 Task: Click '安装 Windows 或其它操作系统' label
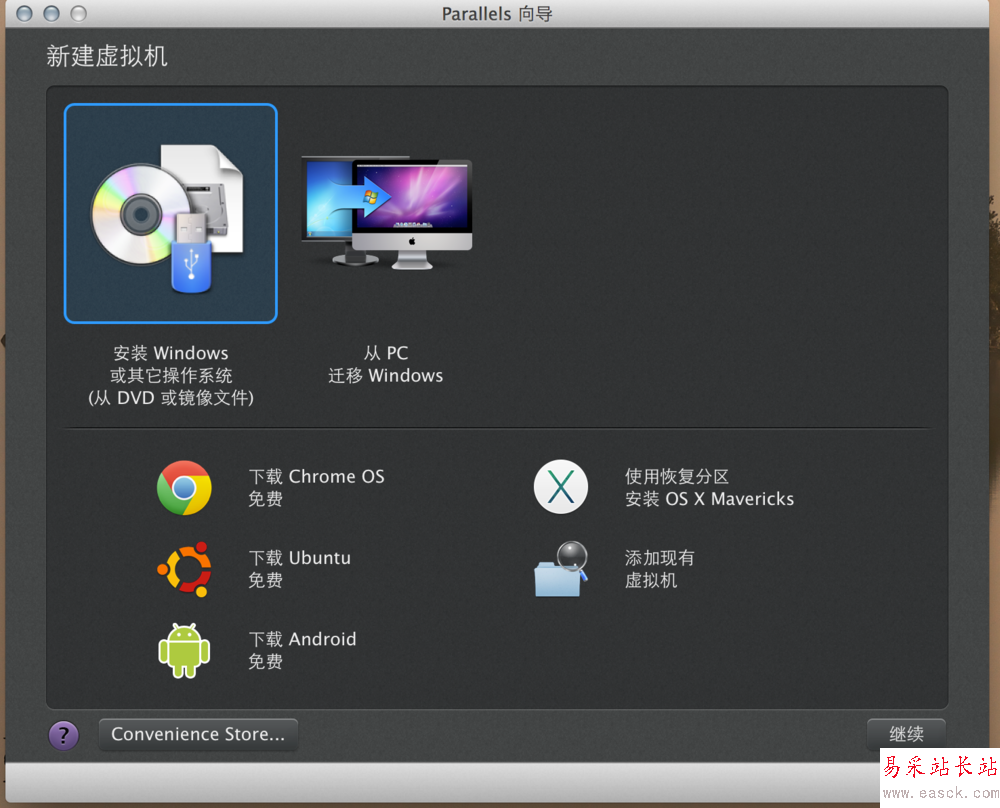(171, 364)
